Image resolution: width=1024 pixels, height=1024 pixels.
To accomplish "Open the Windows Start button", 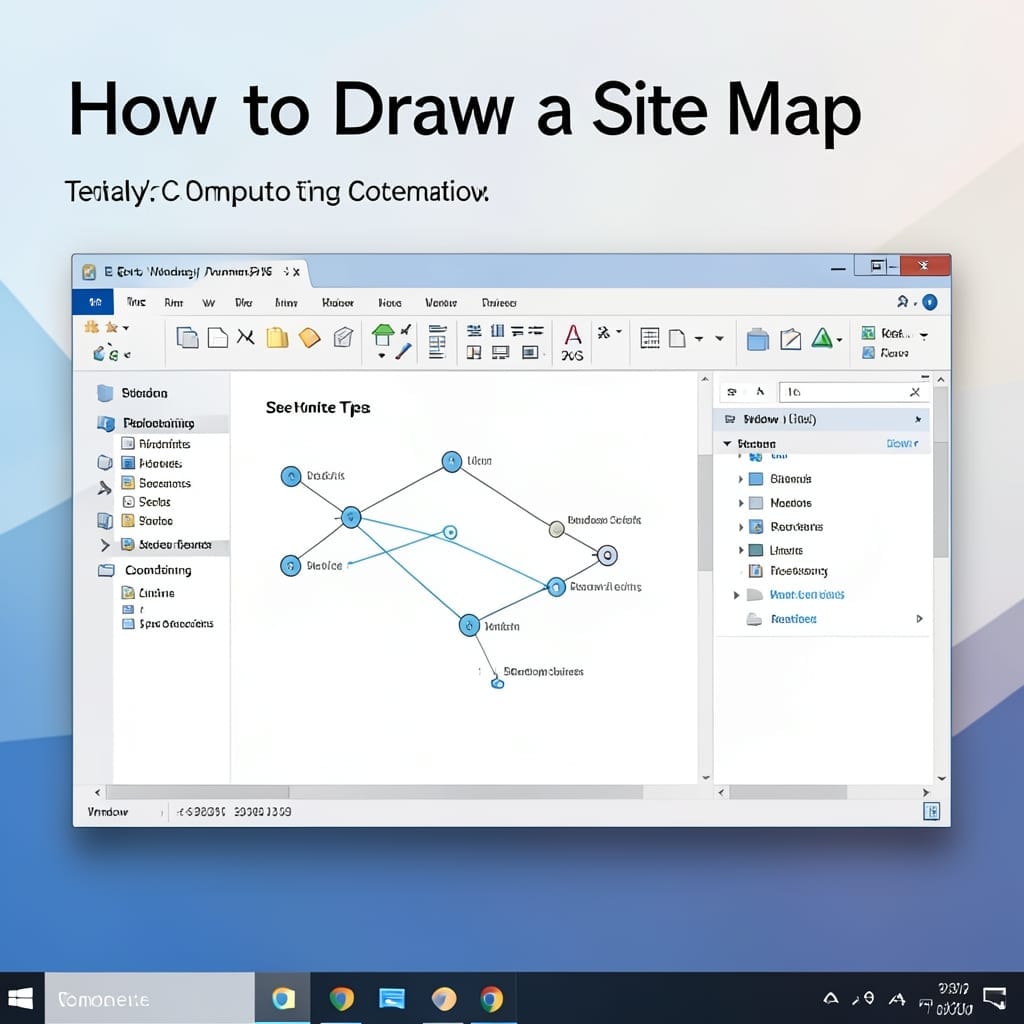I will 21,999.
